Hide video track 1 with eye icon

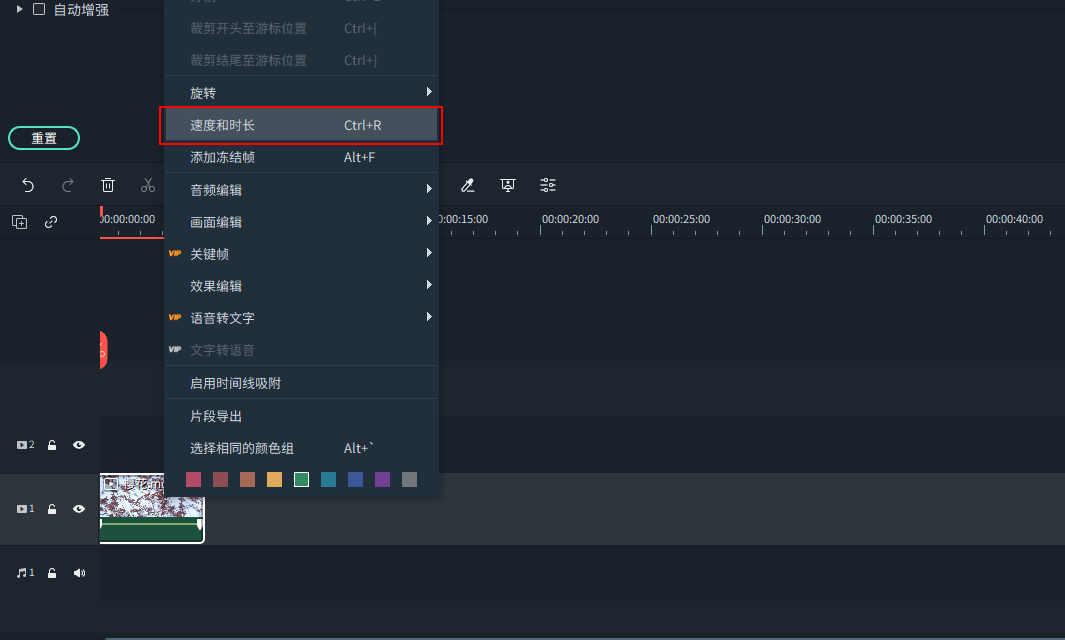tap(79, 509)
